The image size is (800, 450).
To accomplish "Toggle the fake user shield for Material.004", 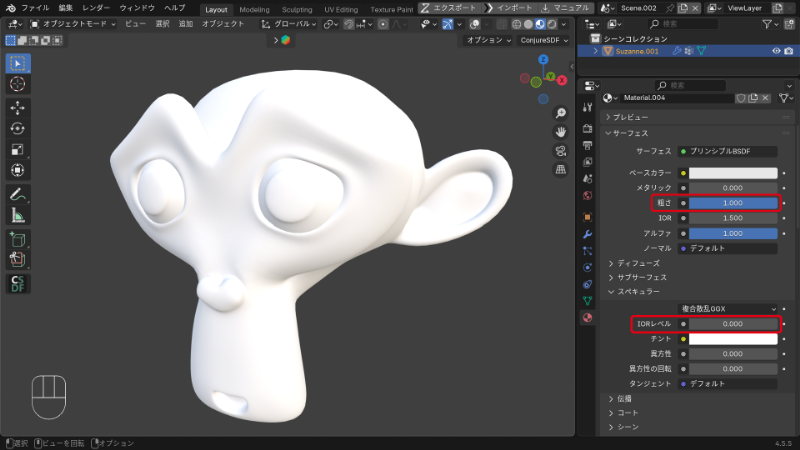I will tap(742, 98).
